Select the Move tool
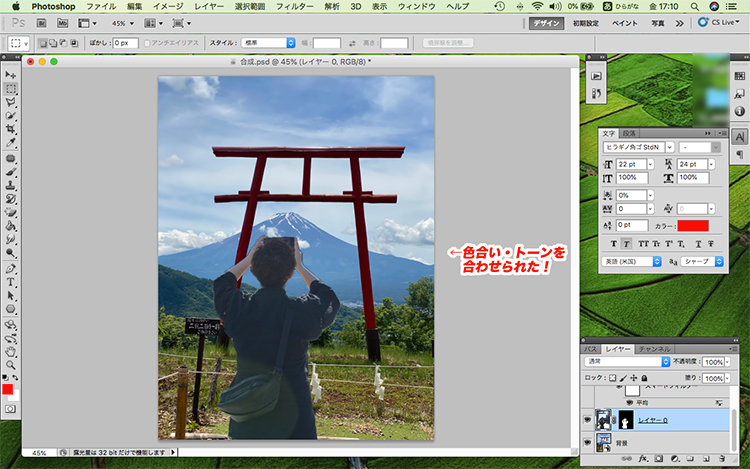Viewport: 750px width, 469px height. coord(11,75)
